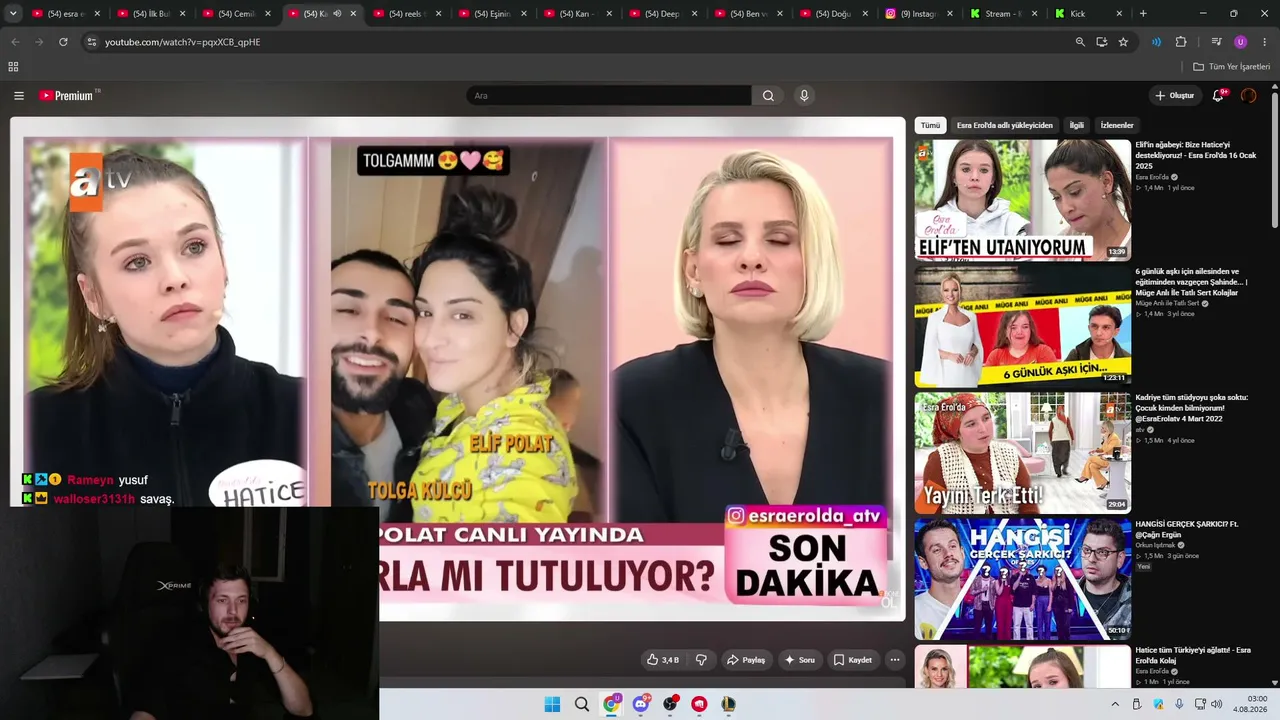This screenshot has height=720, width=1280.
Task: Click the Soru ask button
Action: pos(799,660)
